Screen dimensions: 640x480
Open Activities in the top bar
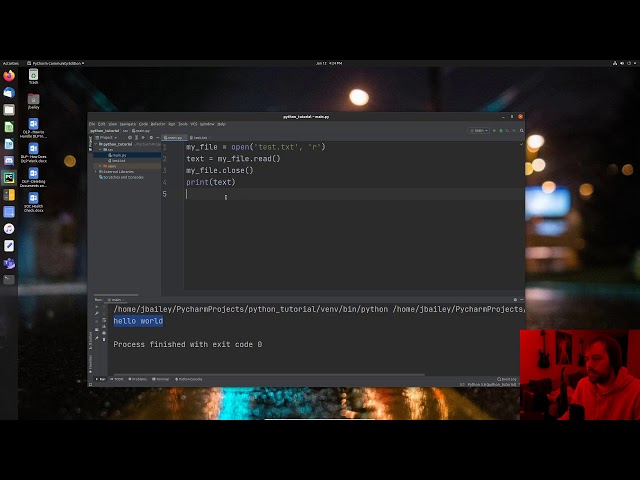[x=11, y=63]
